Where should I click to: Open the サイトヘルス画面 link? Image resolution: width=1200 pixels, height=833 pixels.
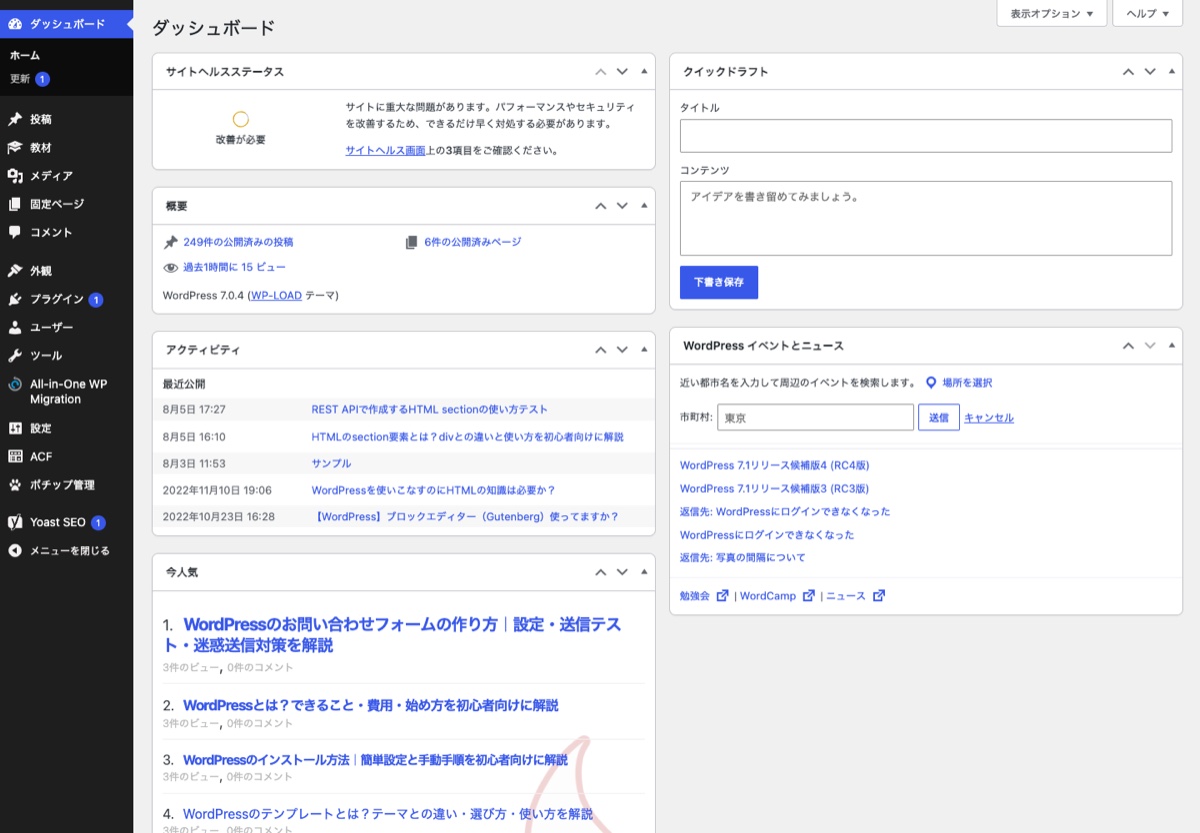pyautogui.click(x=386, y=150)
